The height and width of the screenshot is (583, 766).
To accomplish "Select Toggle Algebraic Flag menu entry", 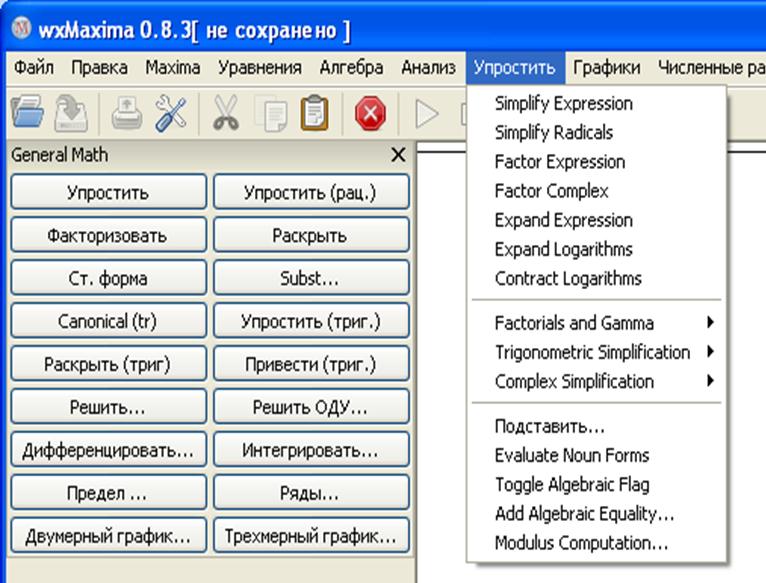I will pyautogui.click(x=596, y=485).
